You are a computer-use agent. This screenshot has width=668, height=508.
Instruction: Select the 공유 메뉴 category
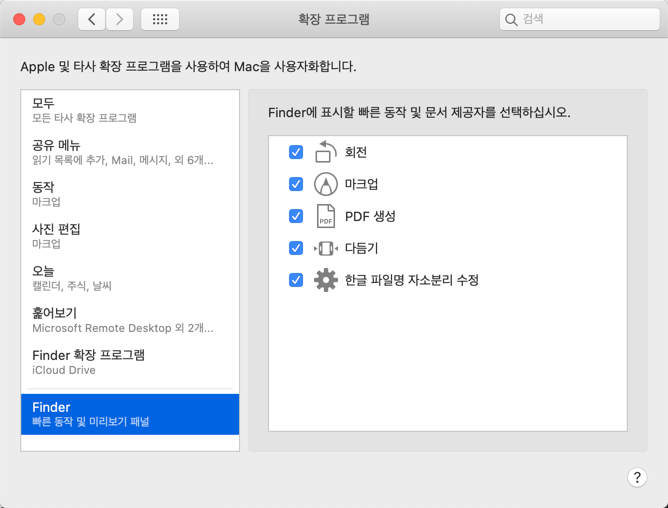[130, 152]
